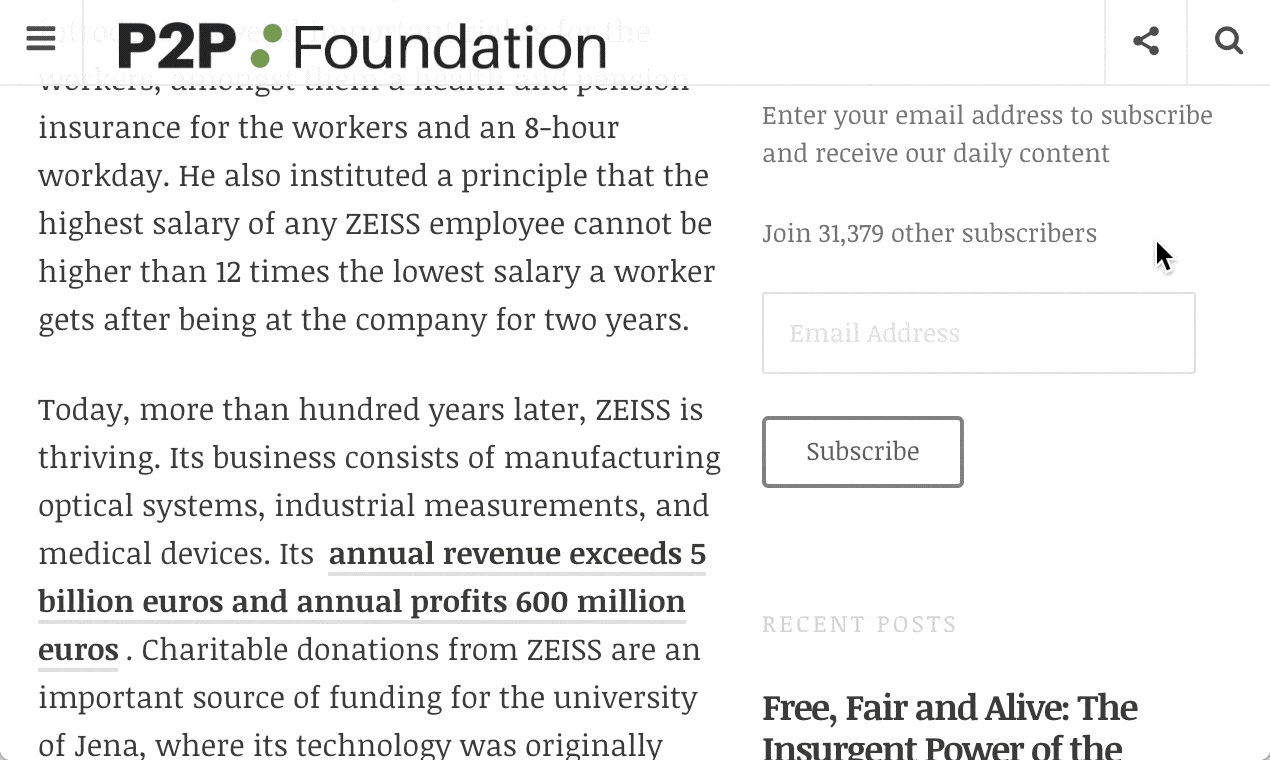Click the line starting Today, more than hundred years
The image size is (1270, 760).
click(370, 410)
